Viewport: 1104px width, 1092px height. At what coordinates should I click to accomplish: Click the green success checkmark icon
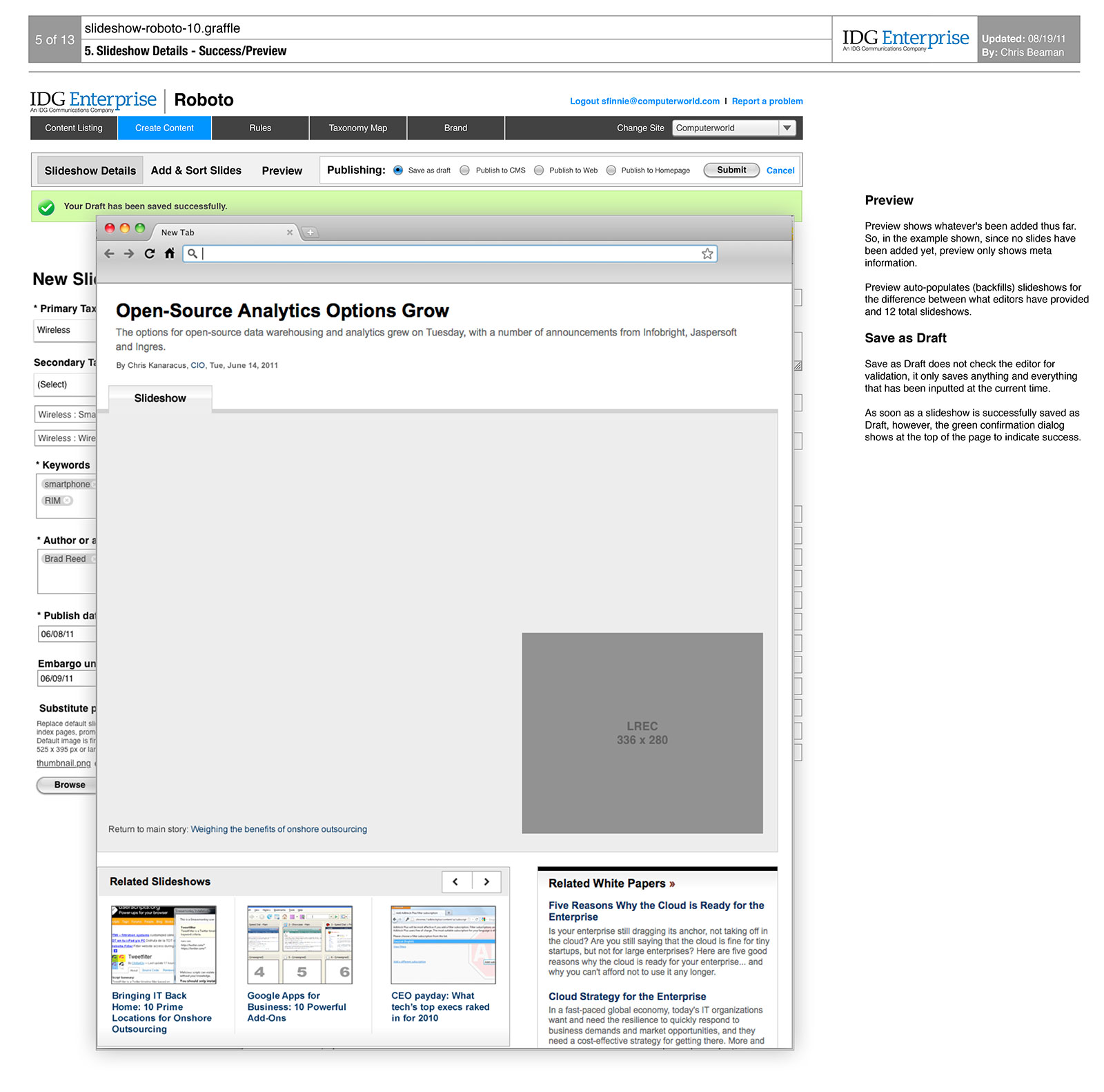[46, 207]
